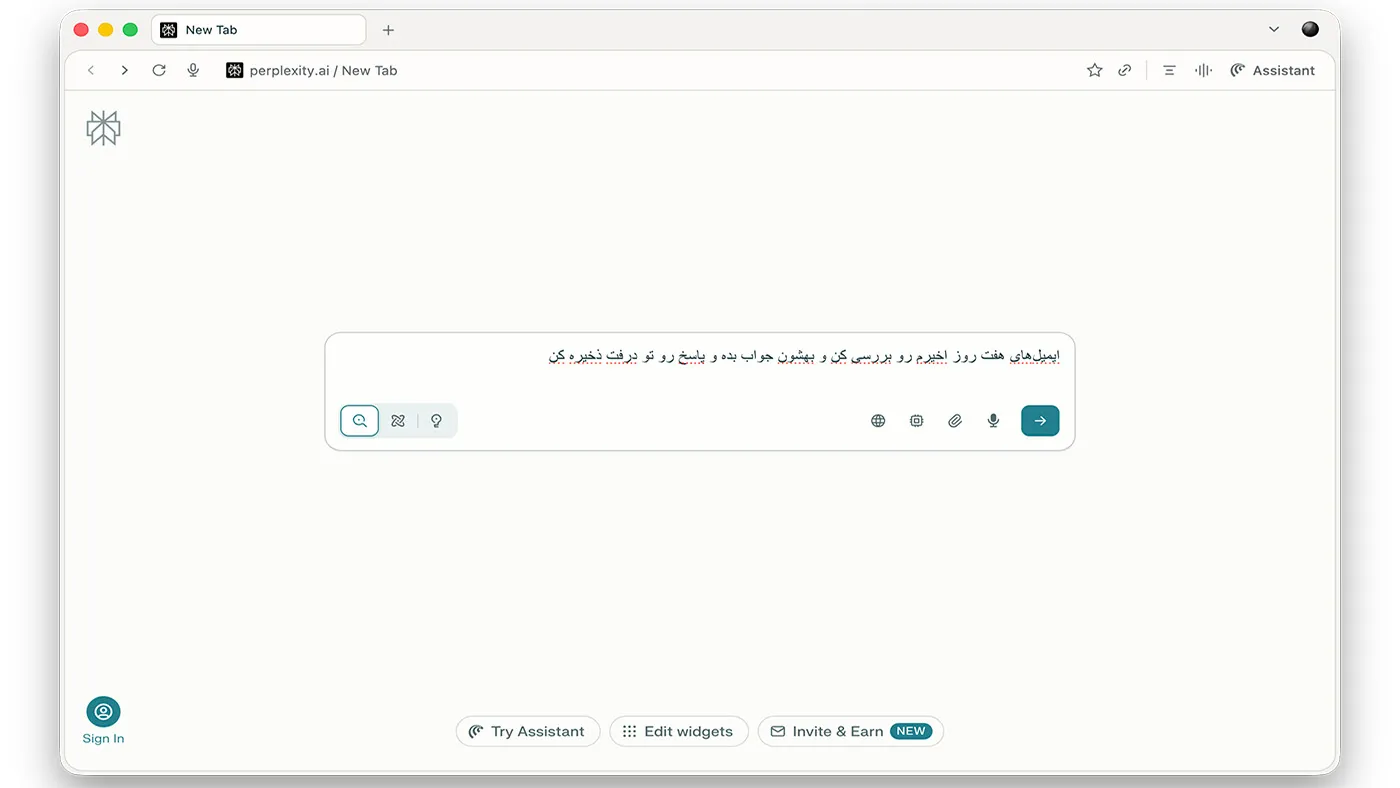
Task: Choose sources with the globe icon
Action: (878, 421)
